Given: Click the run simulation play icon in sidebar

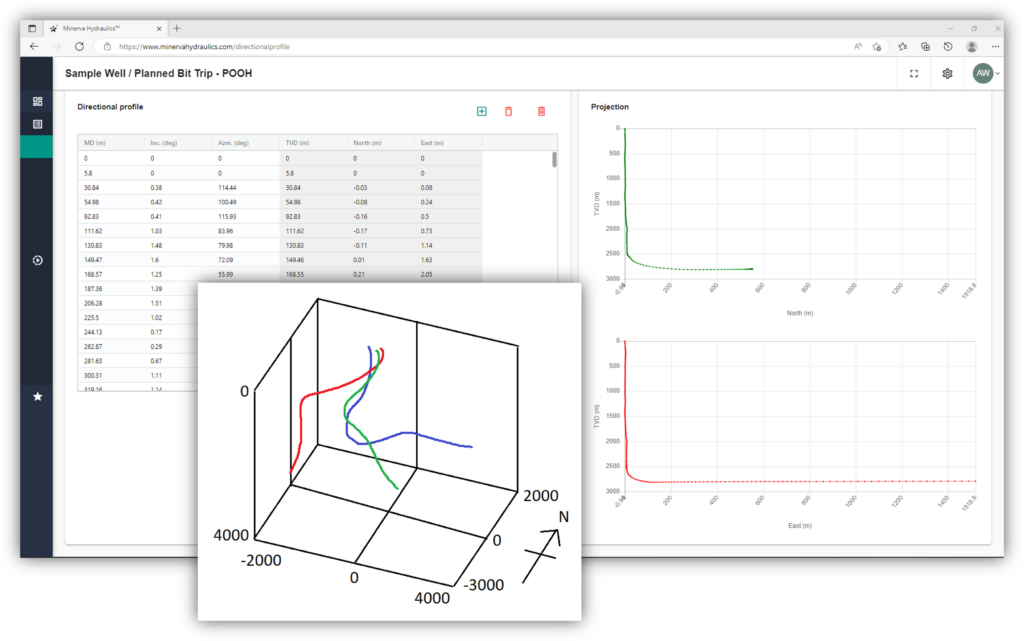Looking at the screenshot, I should pyautogui.click(x=37, y=260).
